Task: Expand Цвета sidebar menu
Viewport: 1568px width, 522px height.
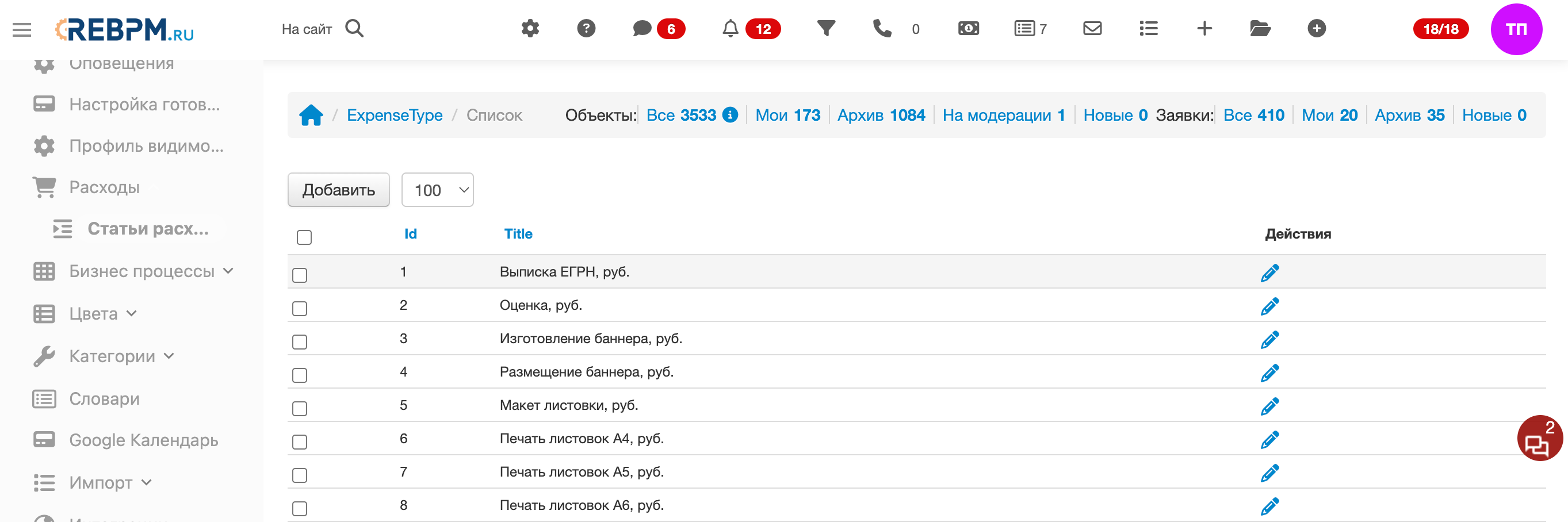Action: 85,313
